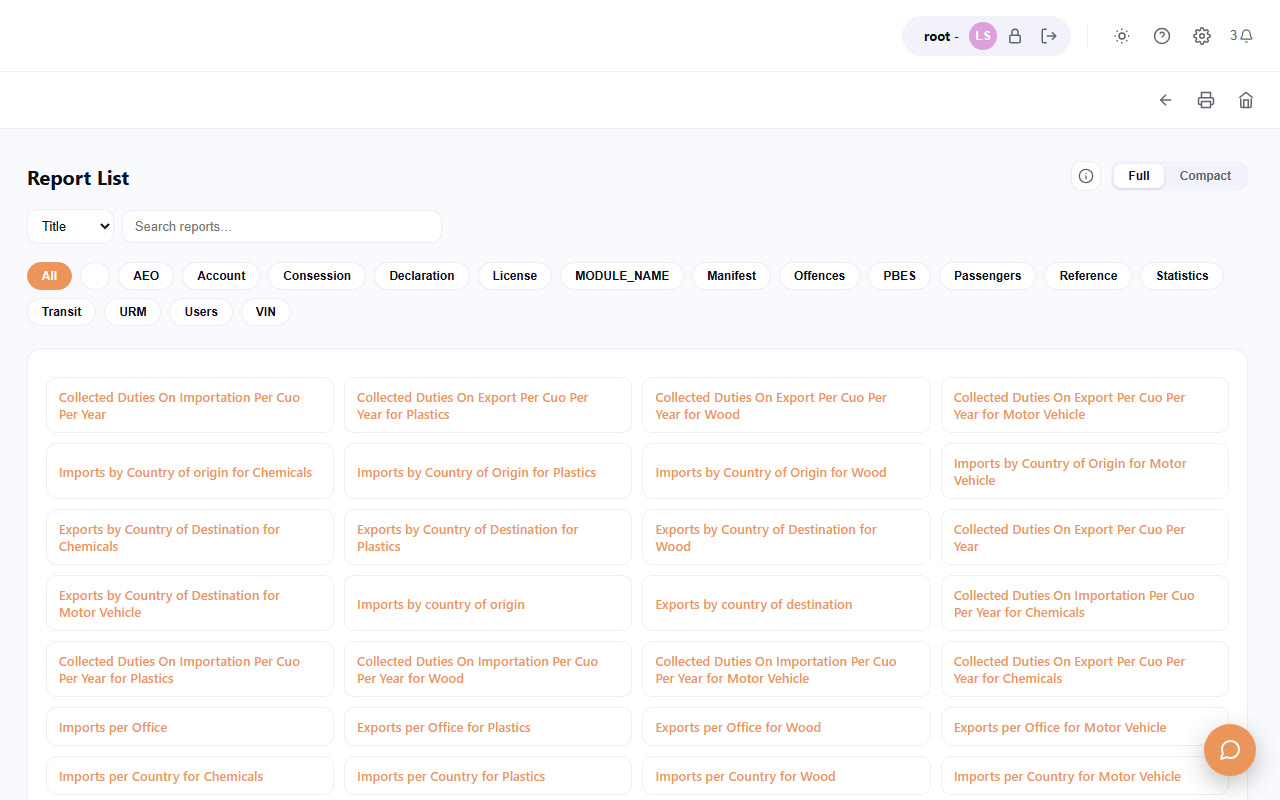Open Exports per Office for Wood

786,727
